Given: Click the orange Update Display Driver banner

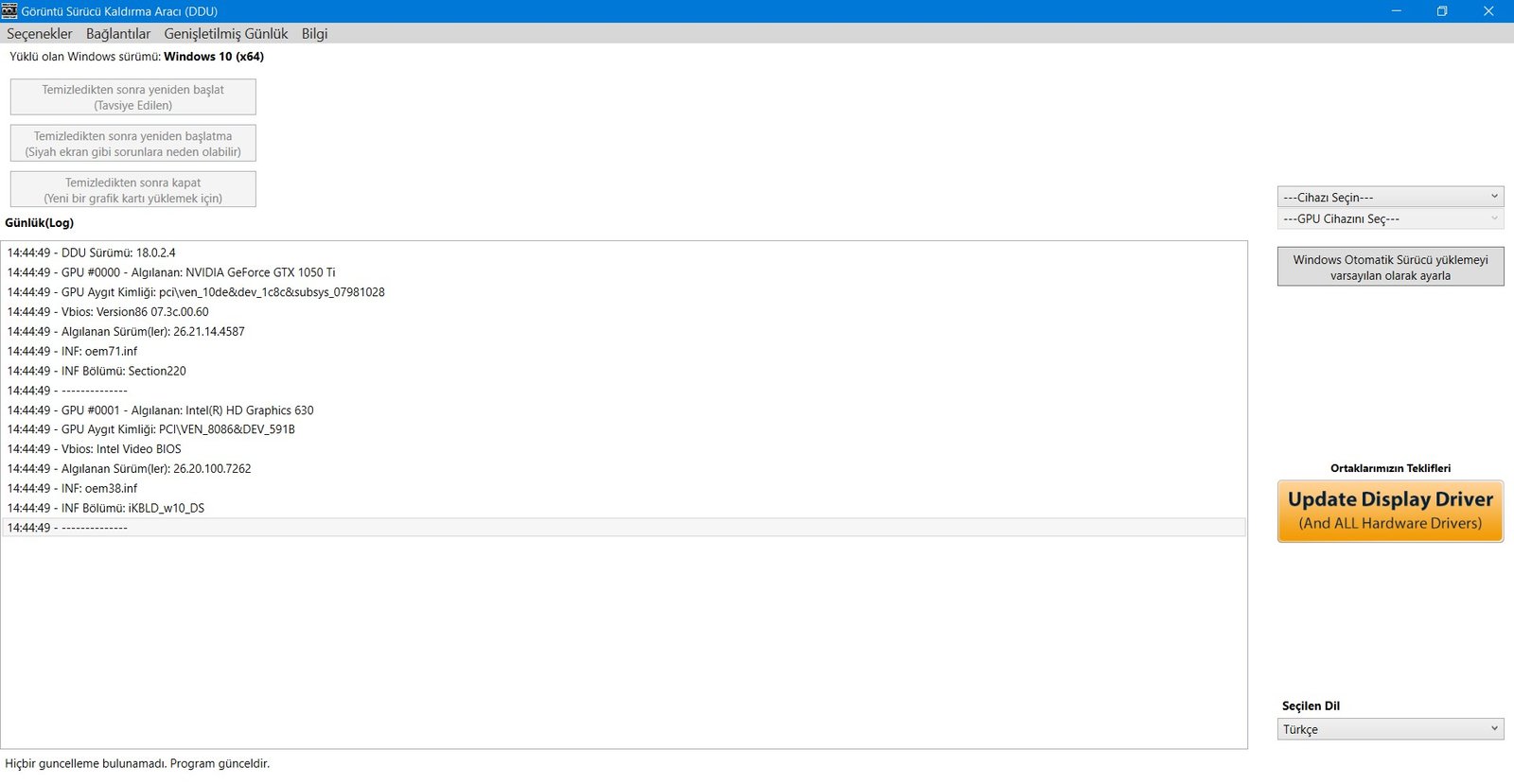Looking at the screenshot, I should point(1390,512).
